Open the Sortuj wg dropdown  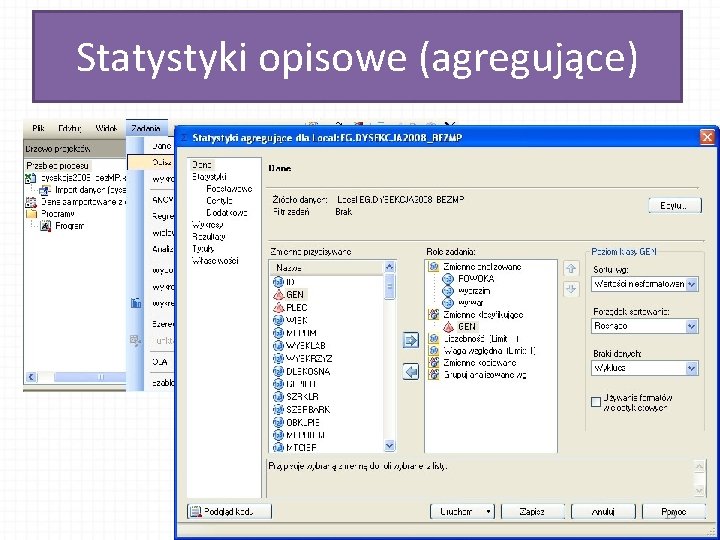pyautogui.click(x=692, y=284)
